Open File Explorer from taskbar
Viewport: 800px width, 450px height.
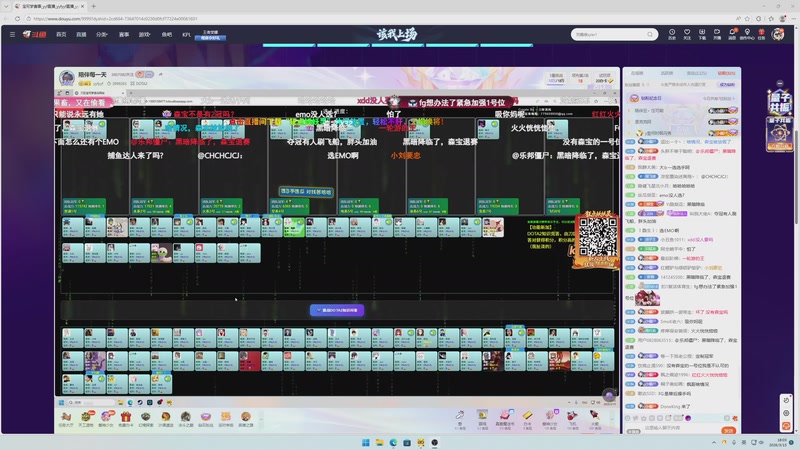point(379,442)
